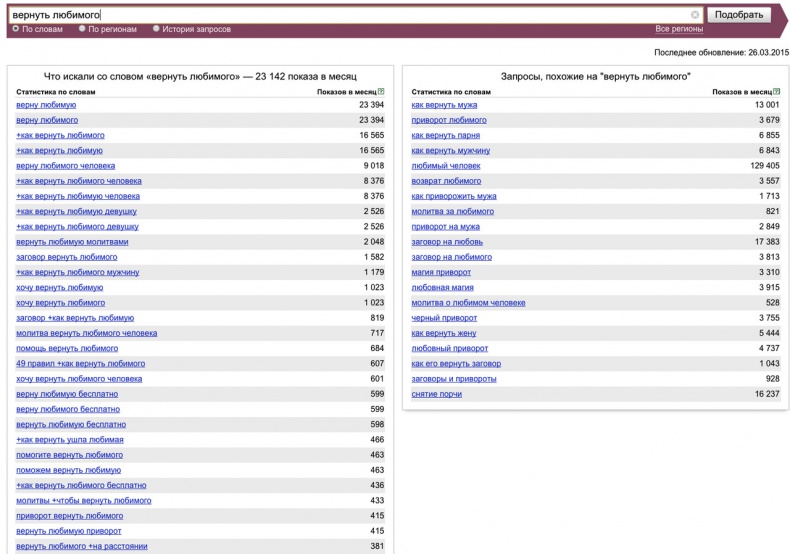Screen dimensions: 790x554
Task: Select the 'История запросов' radio button
Action: pyautogui.click(x=157, y=29)
